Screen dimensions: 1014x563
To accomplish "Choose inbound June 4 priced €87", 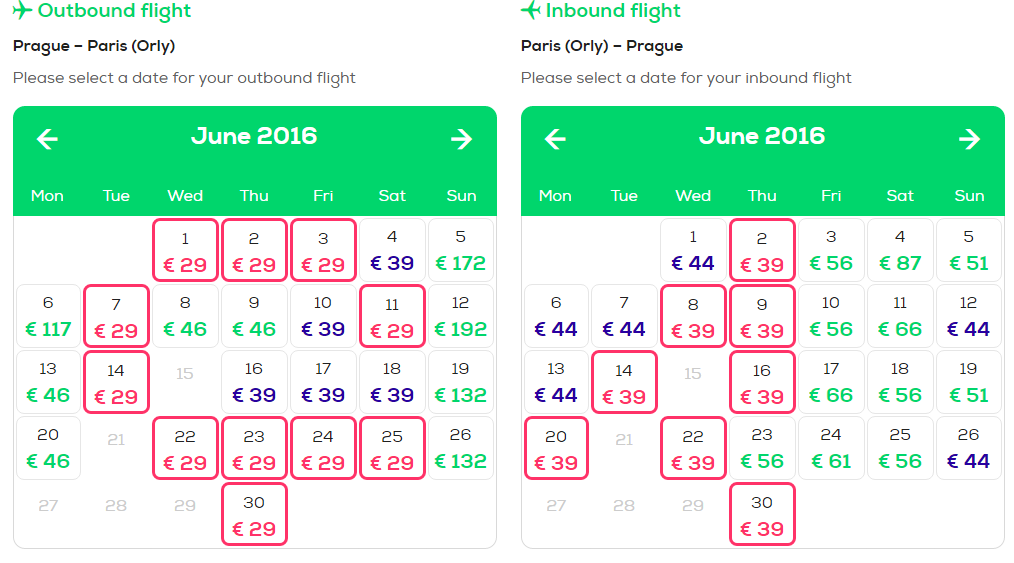I will click(x=900, y=250).
